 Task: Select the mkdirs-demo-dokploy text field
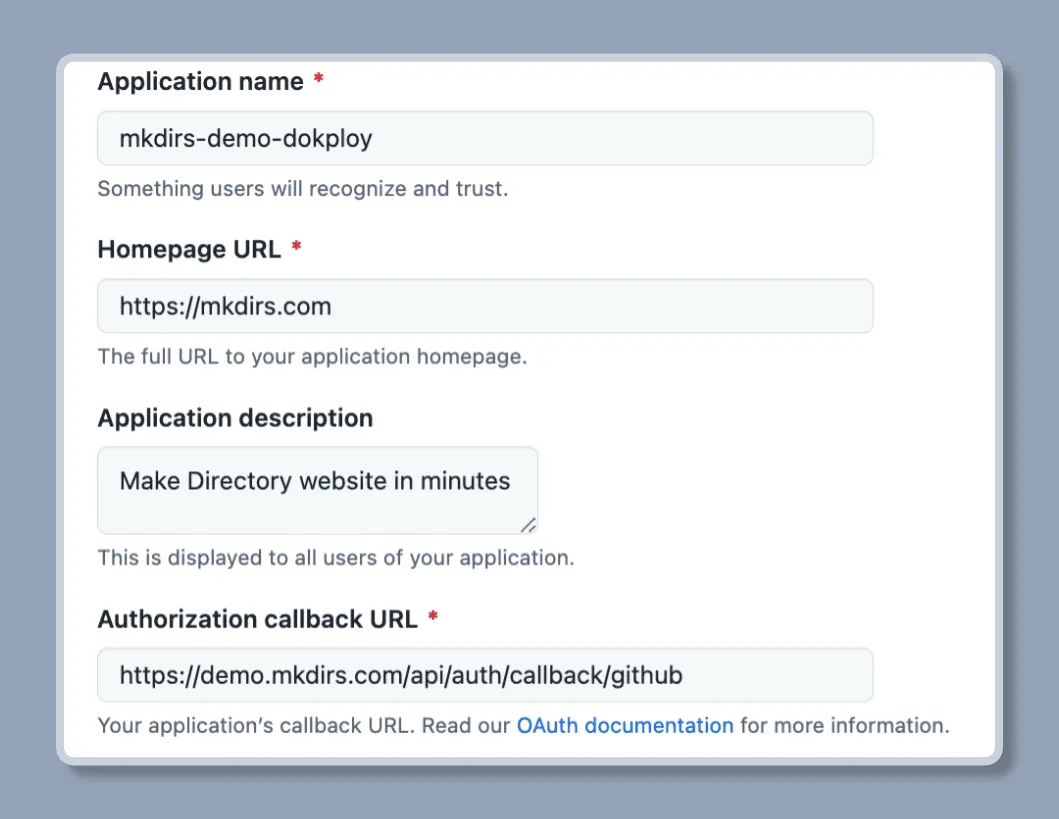point(484,138)
